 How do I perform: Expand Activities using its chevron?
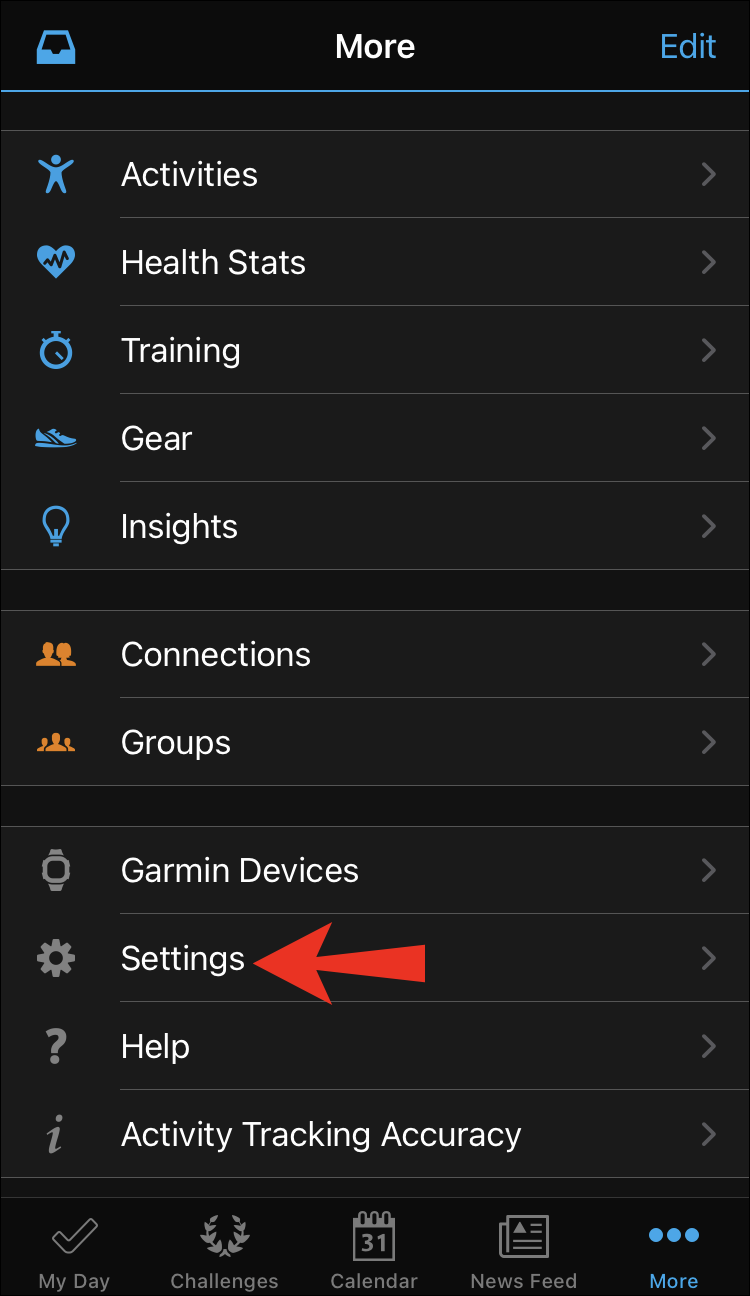click(708, 174)
